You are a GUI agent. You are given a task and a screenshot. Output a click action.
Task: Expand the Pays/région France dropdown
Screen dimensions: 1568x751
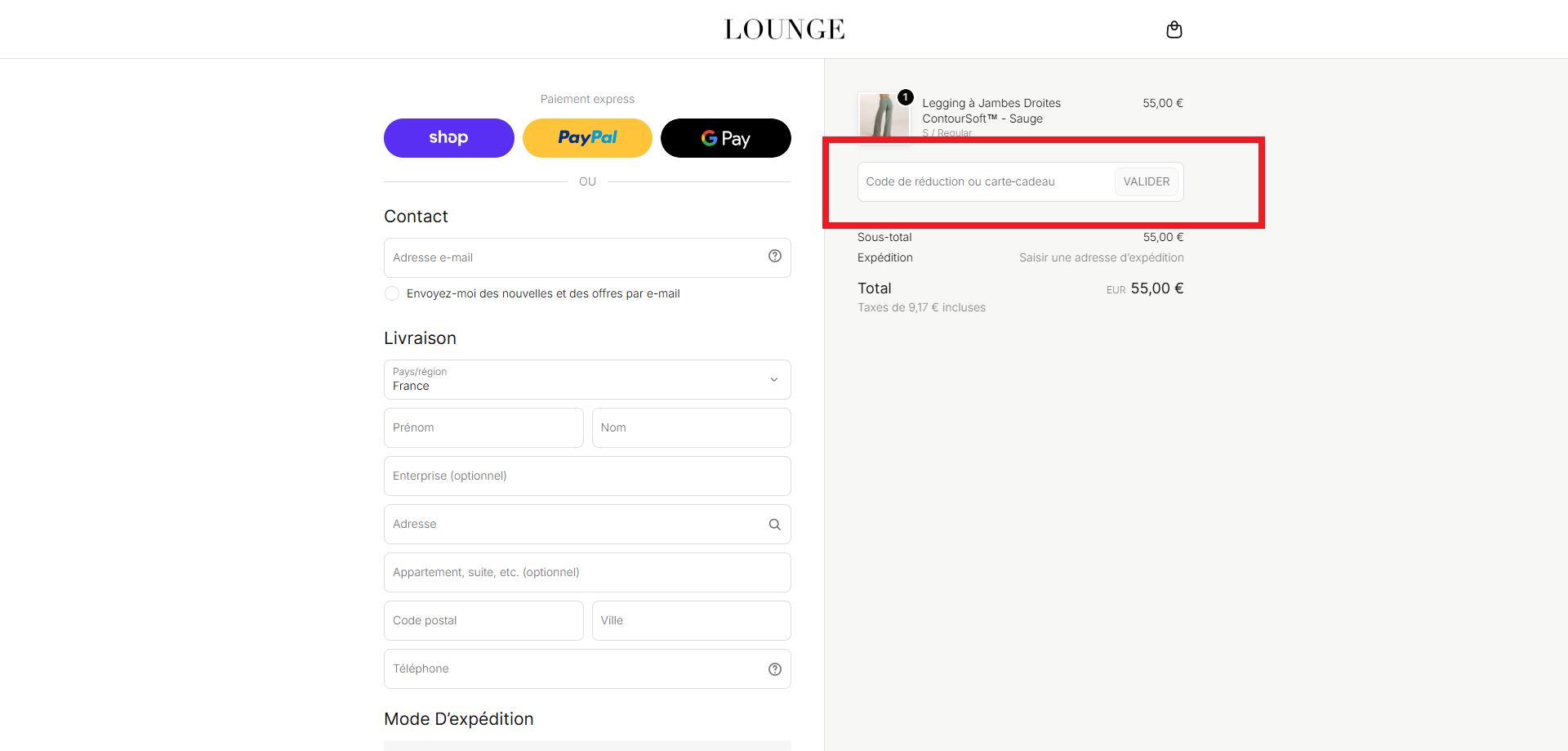587,380
